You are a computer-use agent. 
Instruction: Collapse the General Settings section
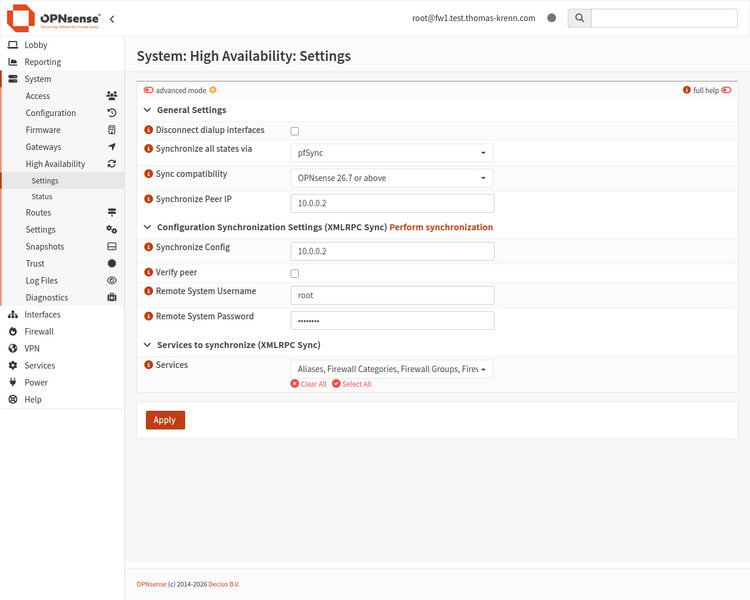pyautogui.click(x=147, y=110)
